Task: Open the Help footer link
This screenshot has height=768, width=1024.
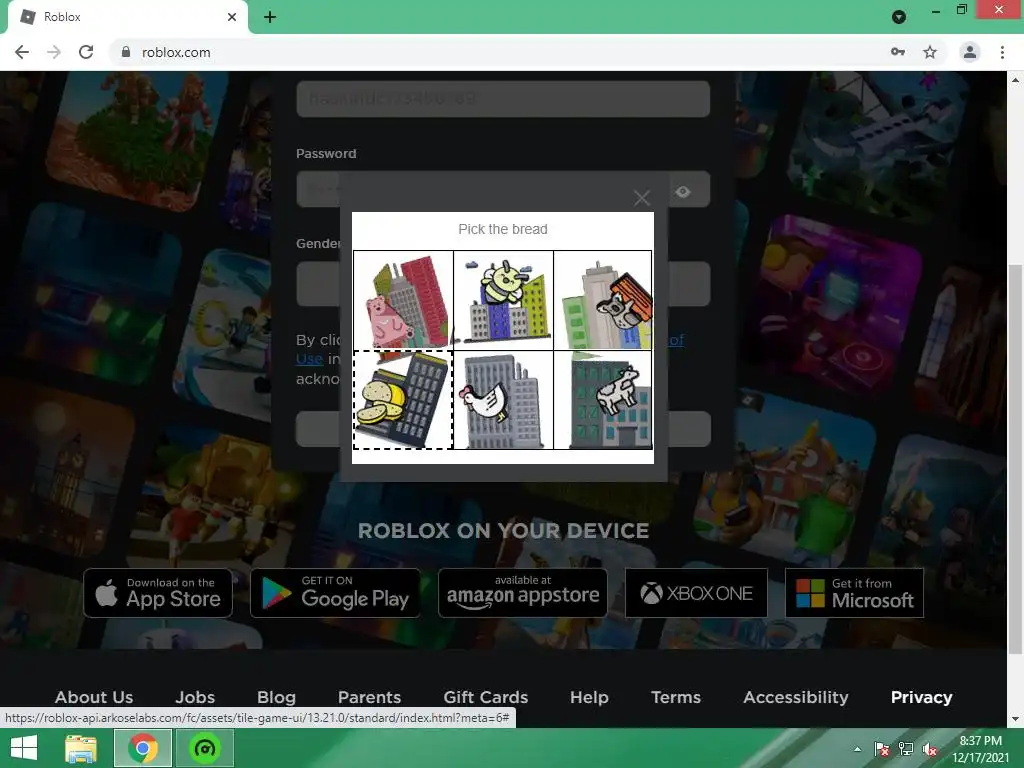Action: [589, 697]
